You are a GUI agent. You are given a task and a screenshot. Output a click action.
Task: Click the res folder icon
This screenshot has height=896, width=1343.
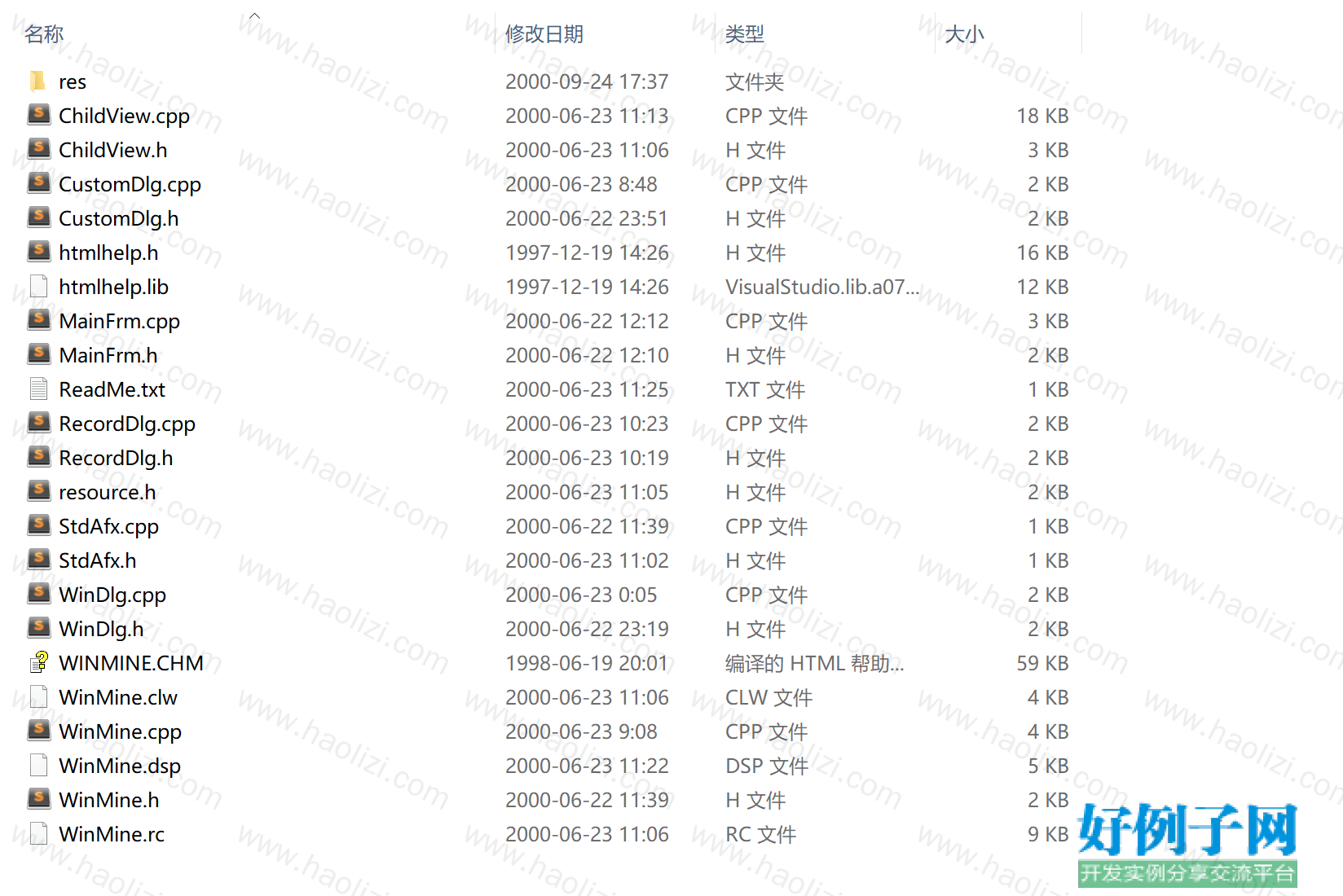(37, 81)
